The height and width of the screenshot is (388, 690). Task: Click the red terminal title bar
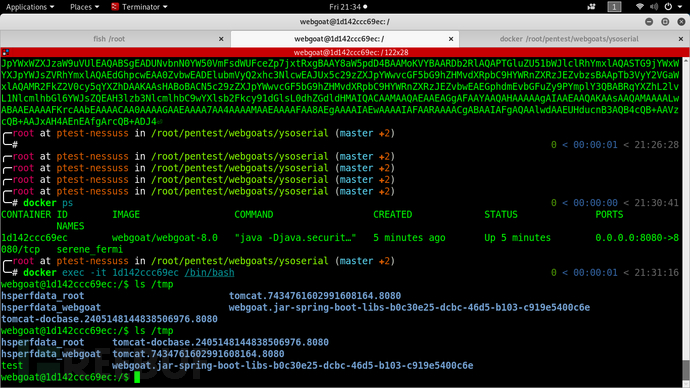click(x=345, y=52)
